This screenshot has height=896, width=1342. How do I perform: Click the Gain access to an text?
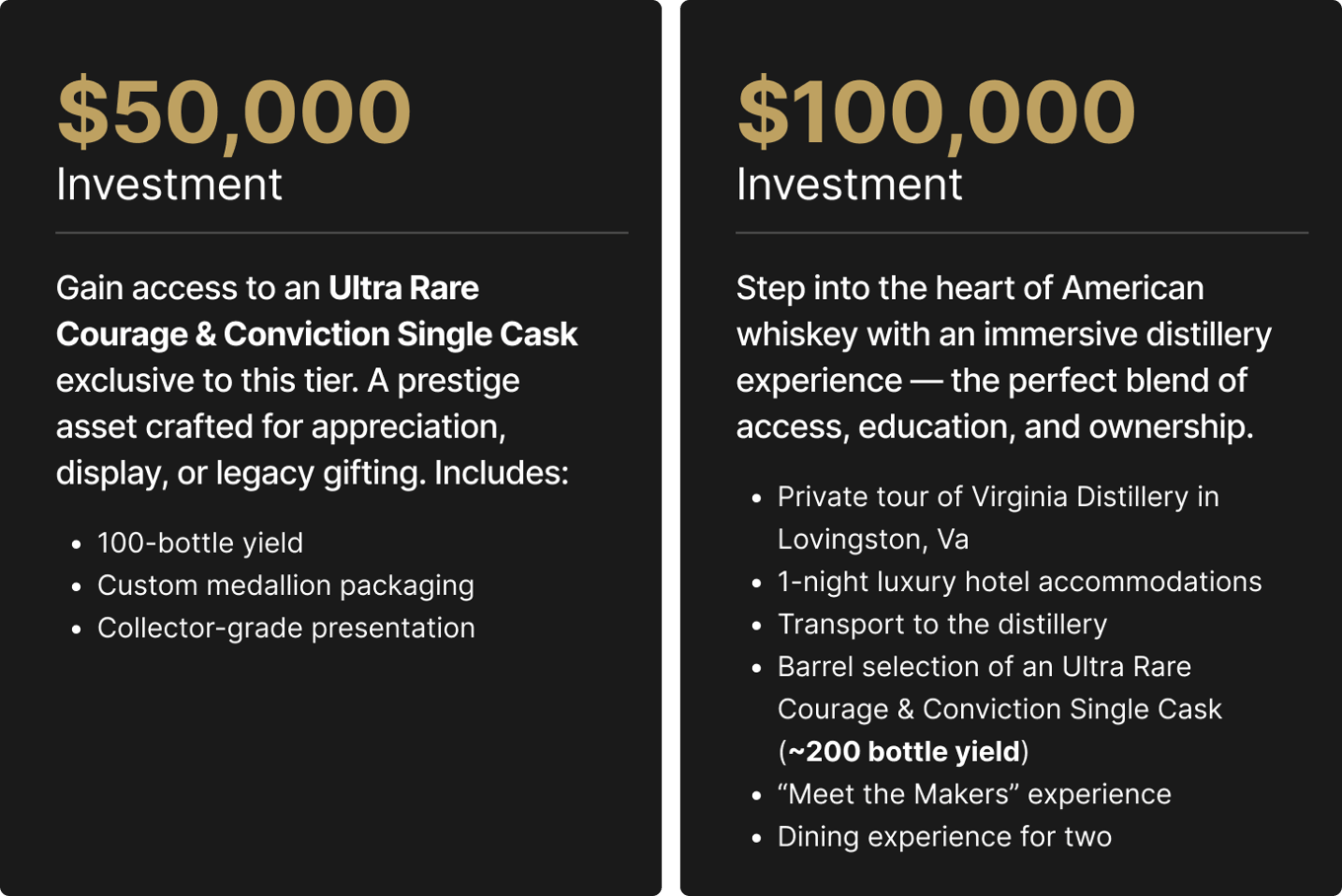point(188,288)
